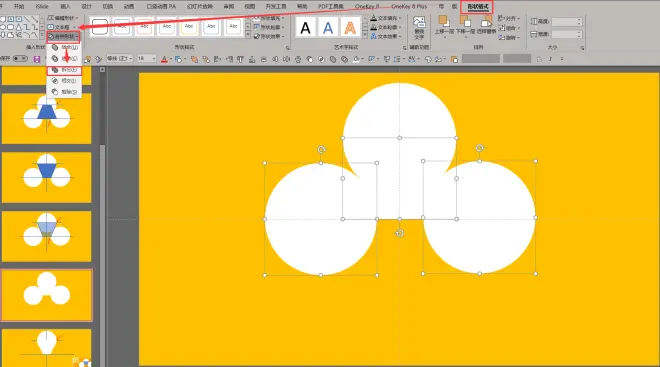Select the 形状格式 (Shape Format) tab
This screenshot has height=367, width=660.
pos(478,6)
